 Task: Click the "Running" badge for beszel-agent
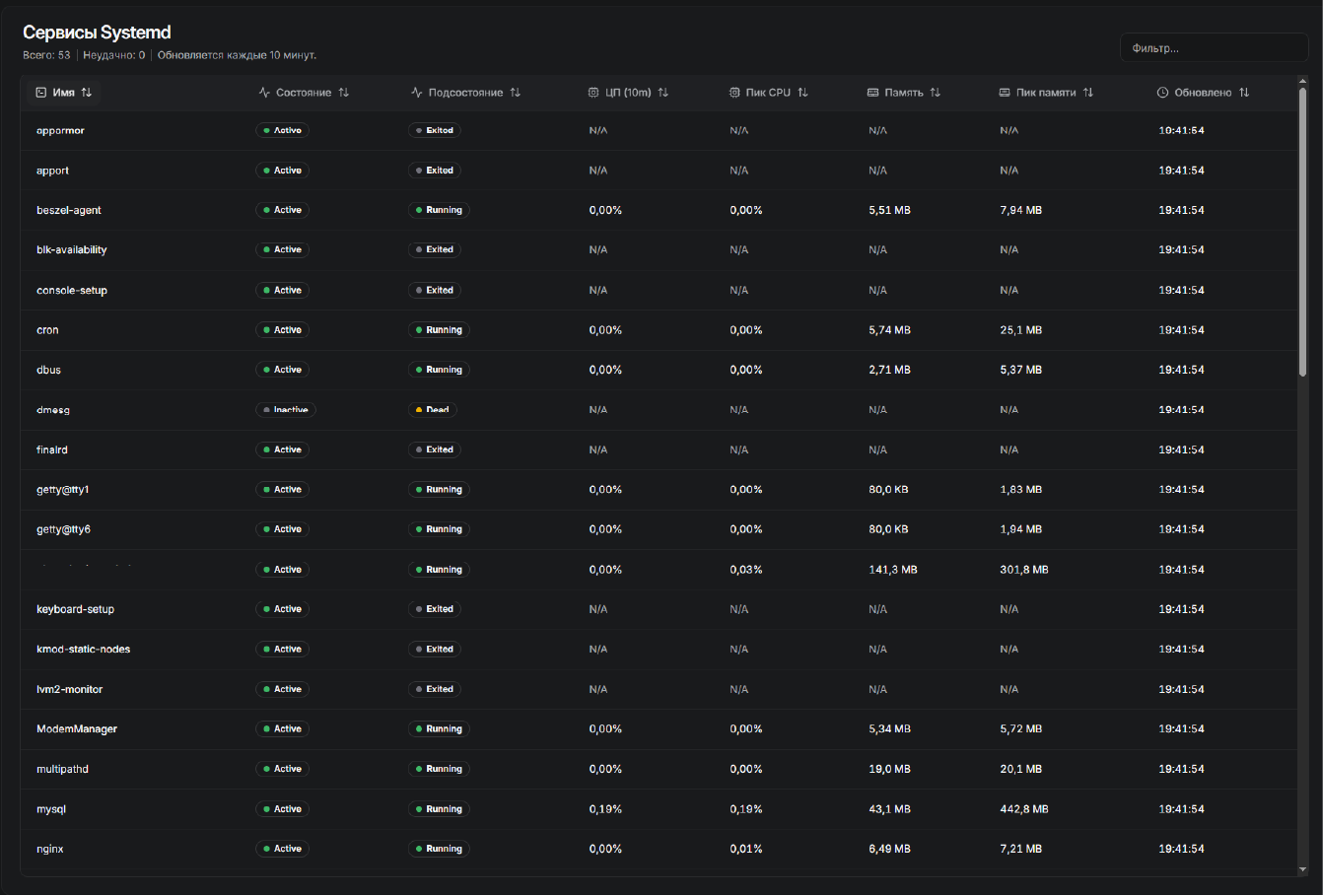click(x=439, y=210)
